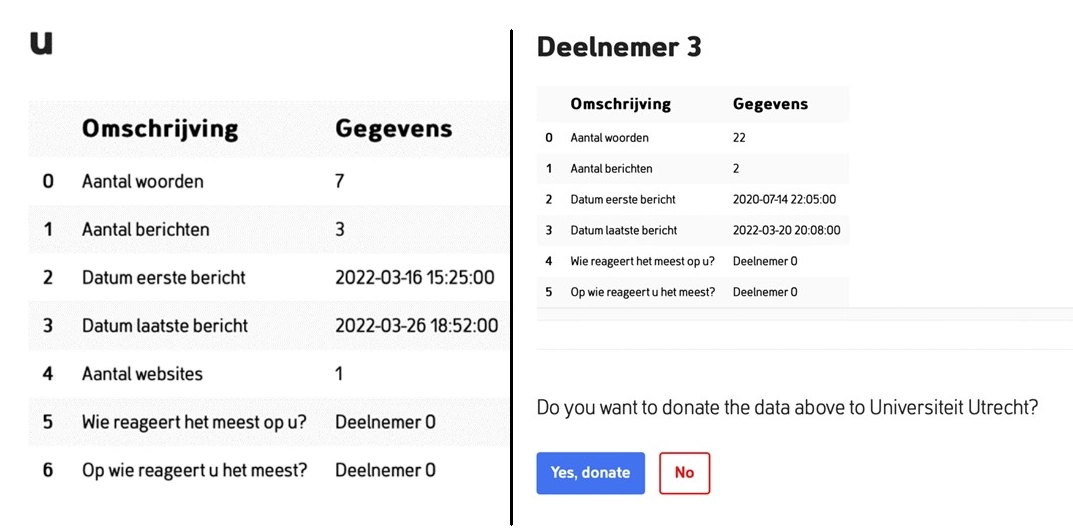Screen dimensions: 1073x531
Task: Click the red 'No' button
Action: click(684, 473)
